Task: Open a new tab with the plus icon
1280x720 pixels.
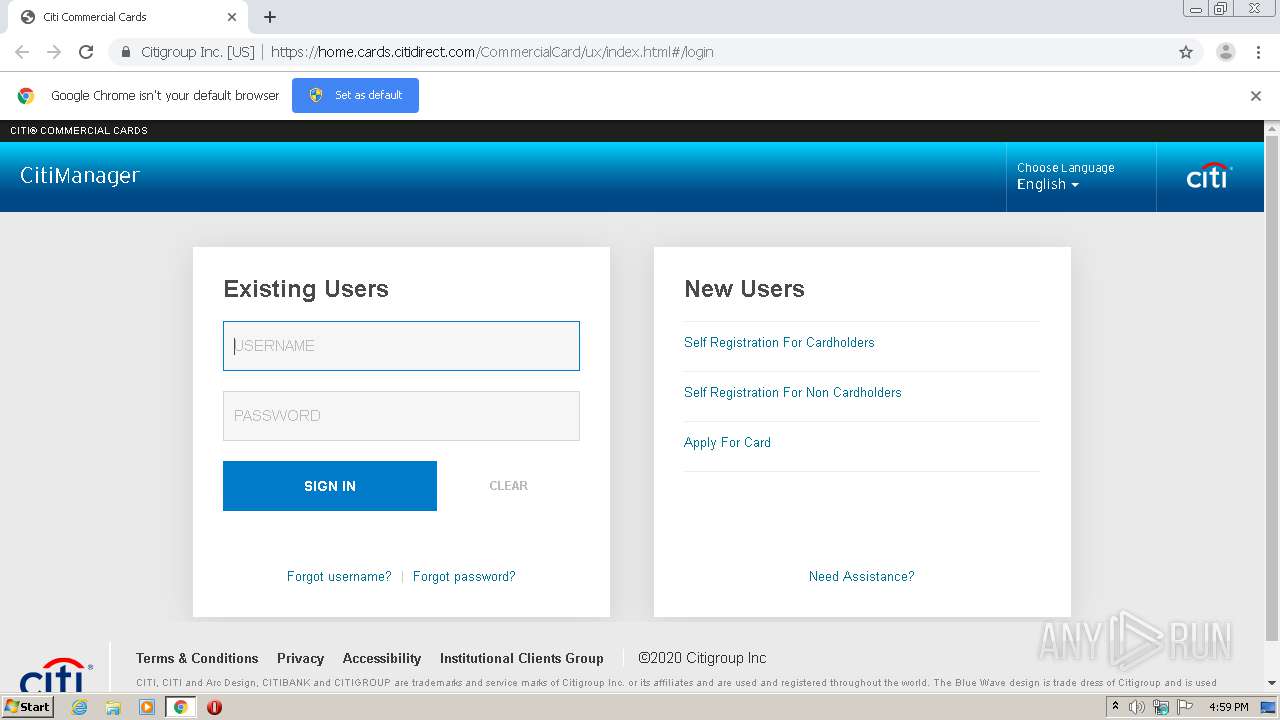Action: click(x=270, y=17)
